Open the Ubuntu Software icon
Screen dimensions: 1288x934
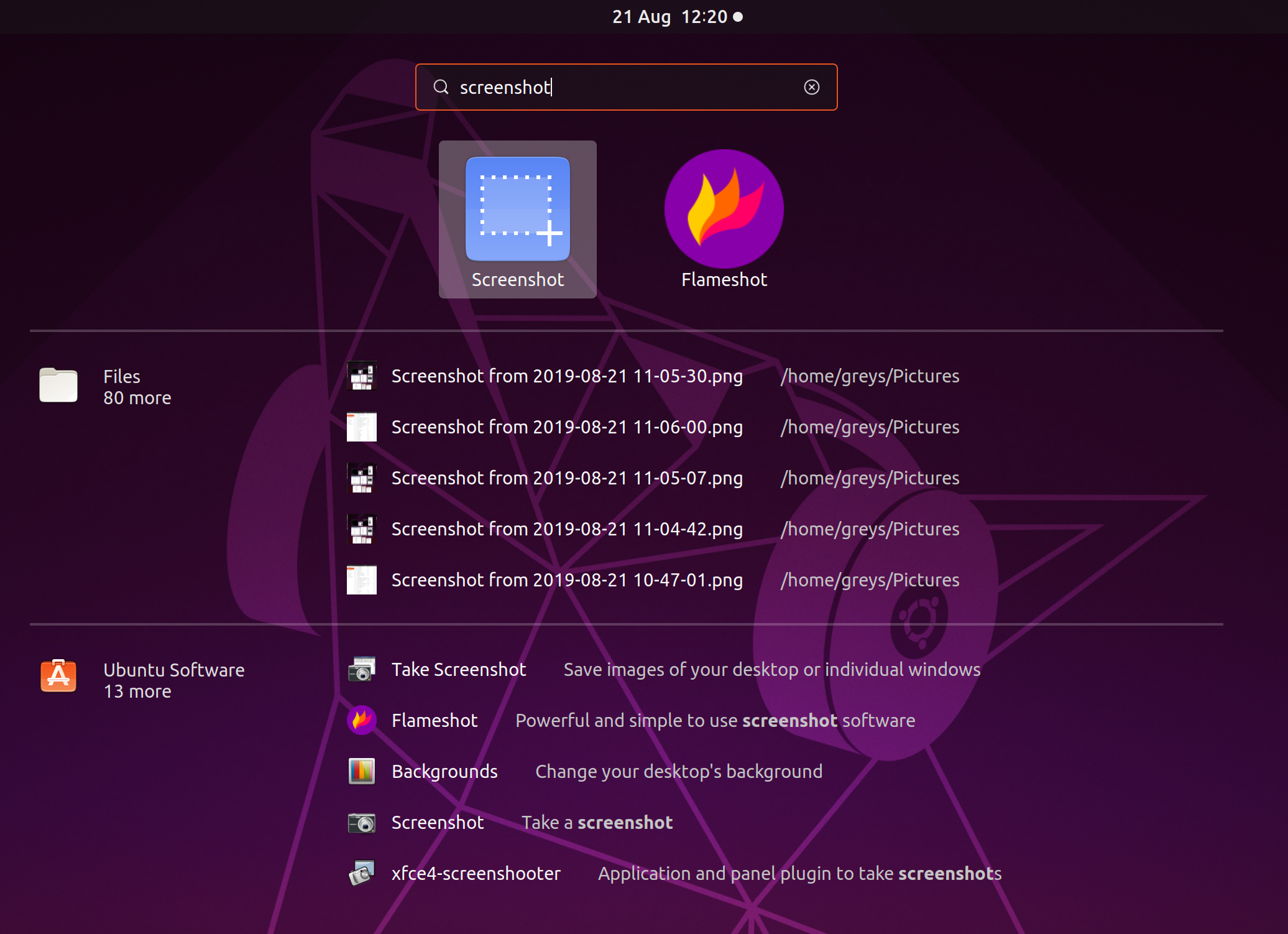click(x=58, y=676)
